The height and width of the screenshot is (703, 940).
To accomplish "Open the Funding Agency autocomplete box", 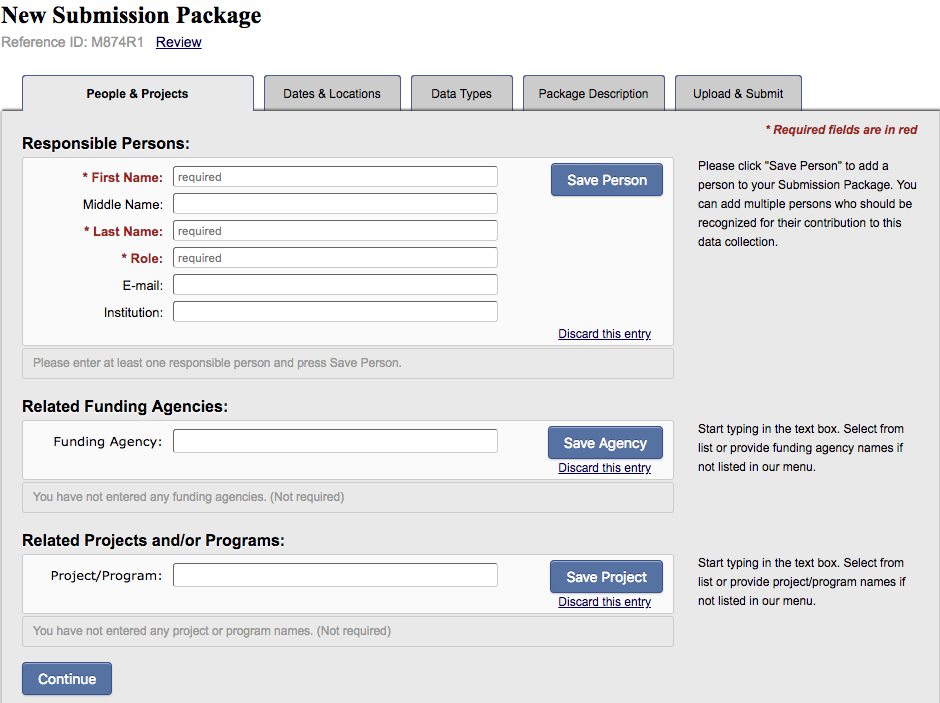I will coord(335,441).
